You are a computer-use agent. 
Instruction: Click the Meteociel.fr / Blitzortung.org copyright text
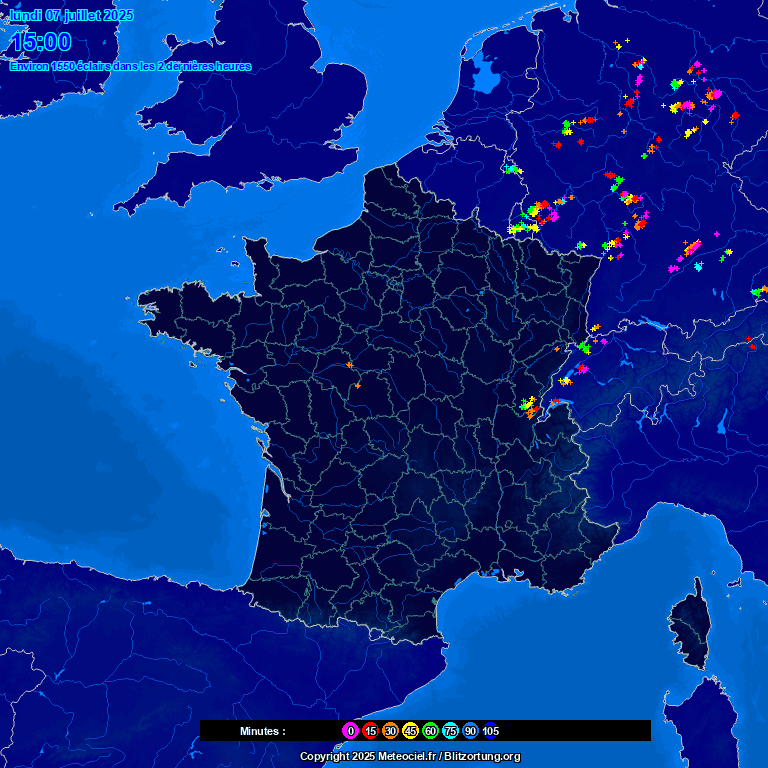(410, 756)
